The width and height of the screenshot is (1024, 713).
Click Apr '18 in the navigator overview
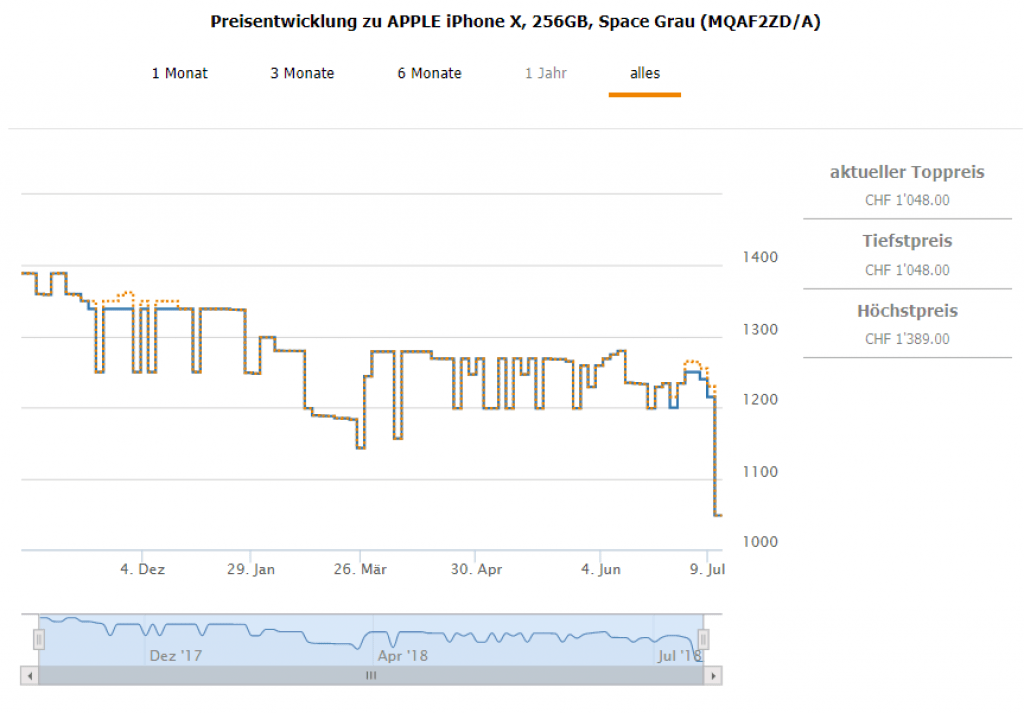coord(403,656)
